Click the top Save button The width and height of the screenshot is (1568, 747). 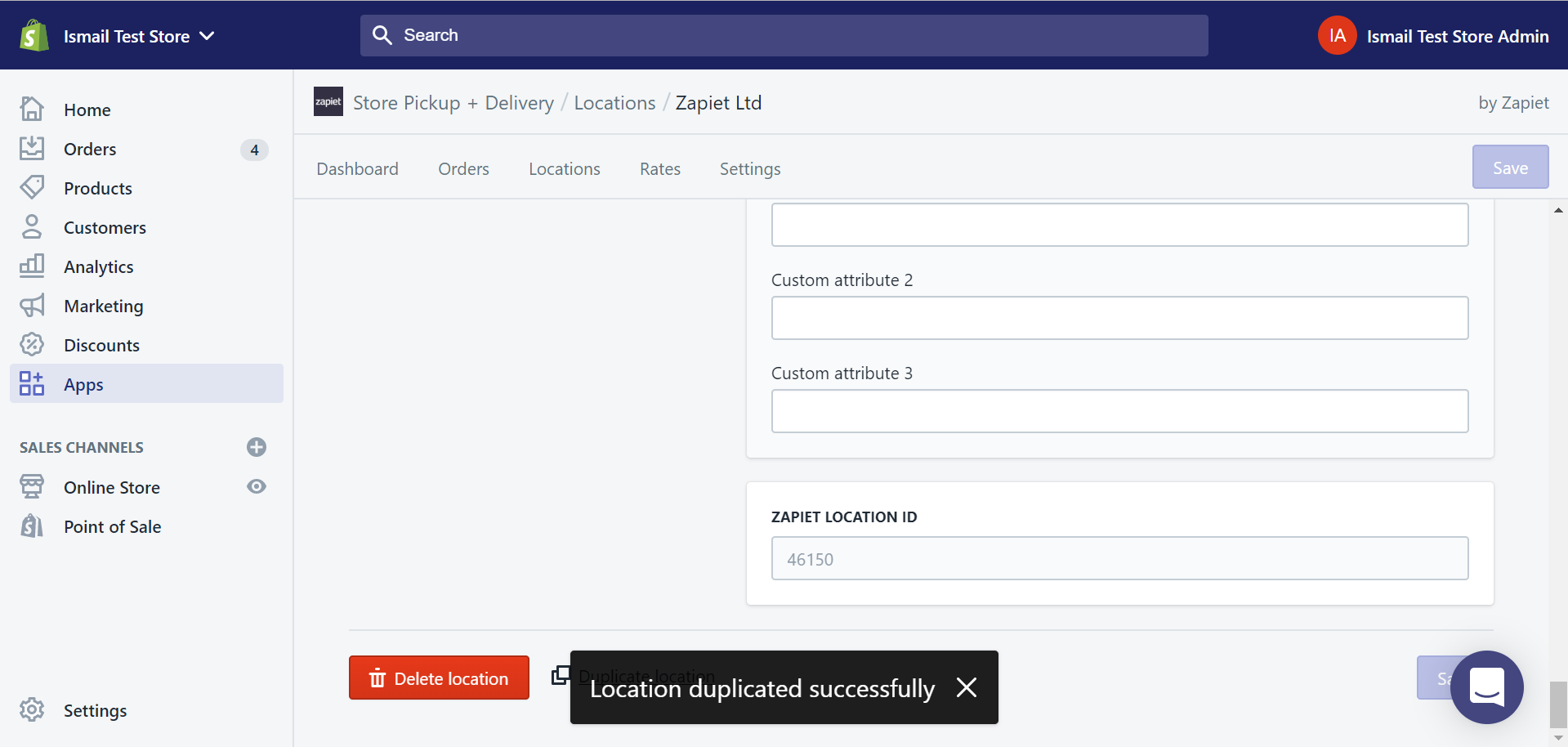tap(1510, 167)
